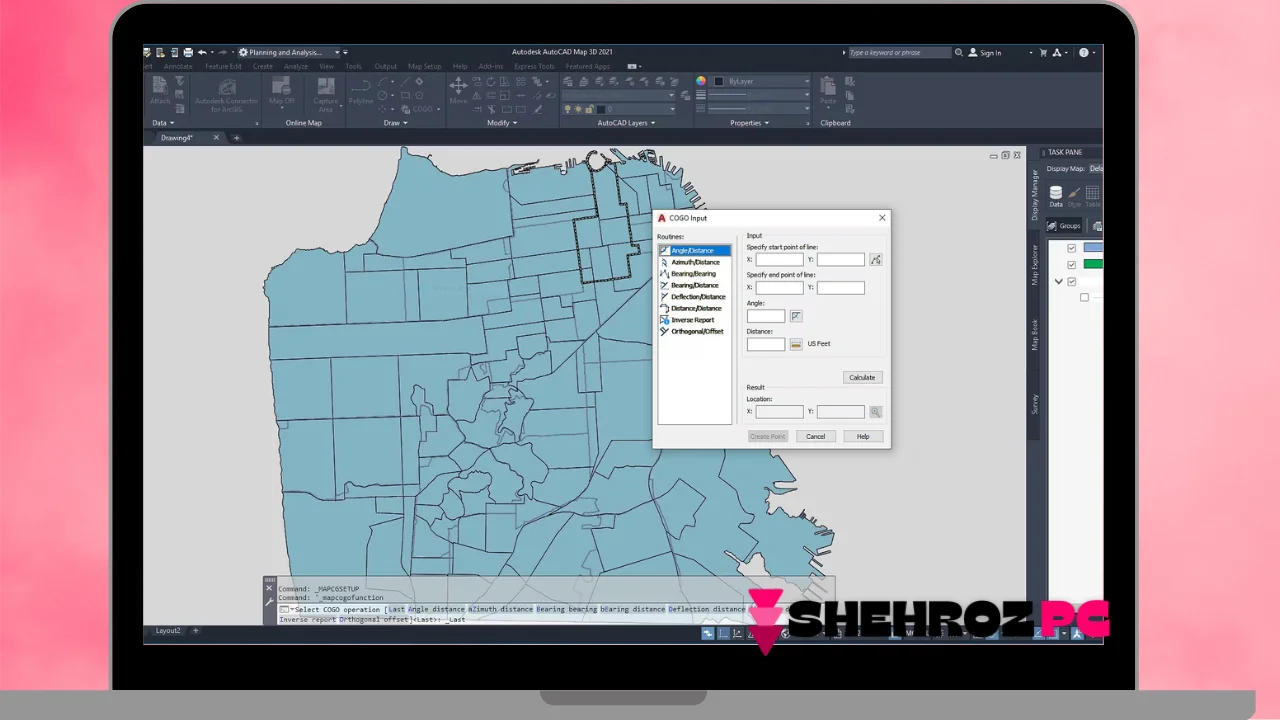This screenshot has height=720, width=1280.
Task: Open the Map Explorer side tab
Action: [x=1035, y=266]
